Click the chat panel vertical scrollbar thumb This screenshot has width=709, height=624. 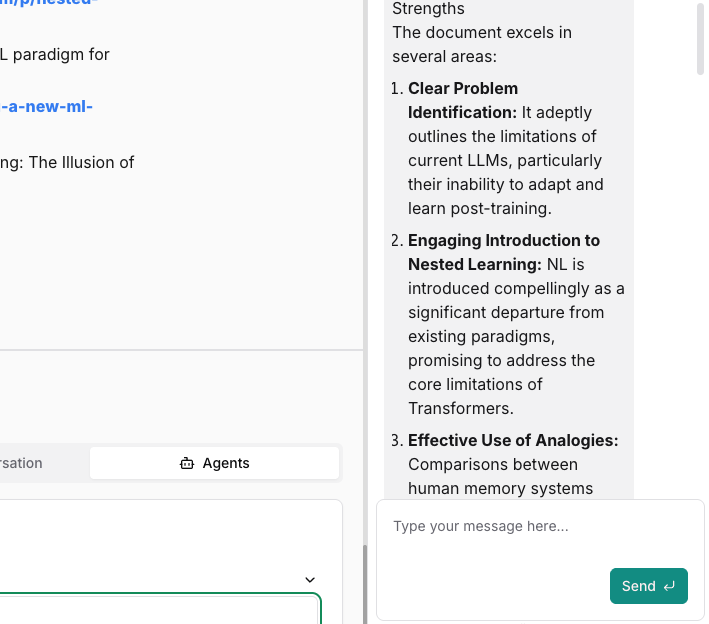coord(700,38)
